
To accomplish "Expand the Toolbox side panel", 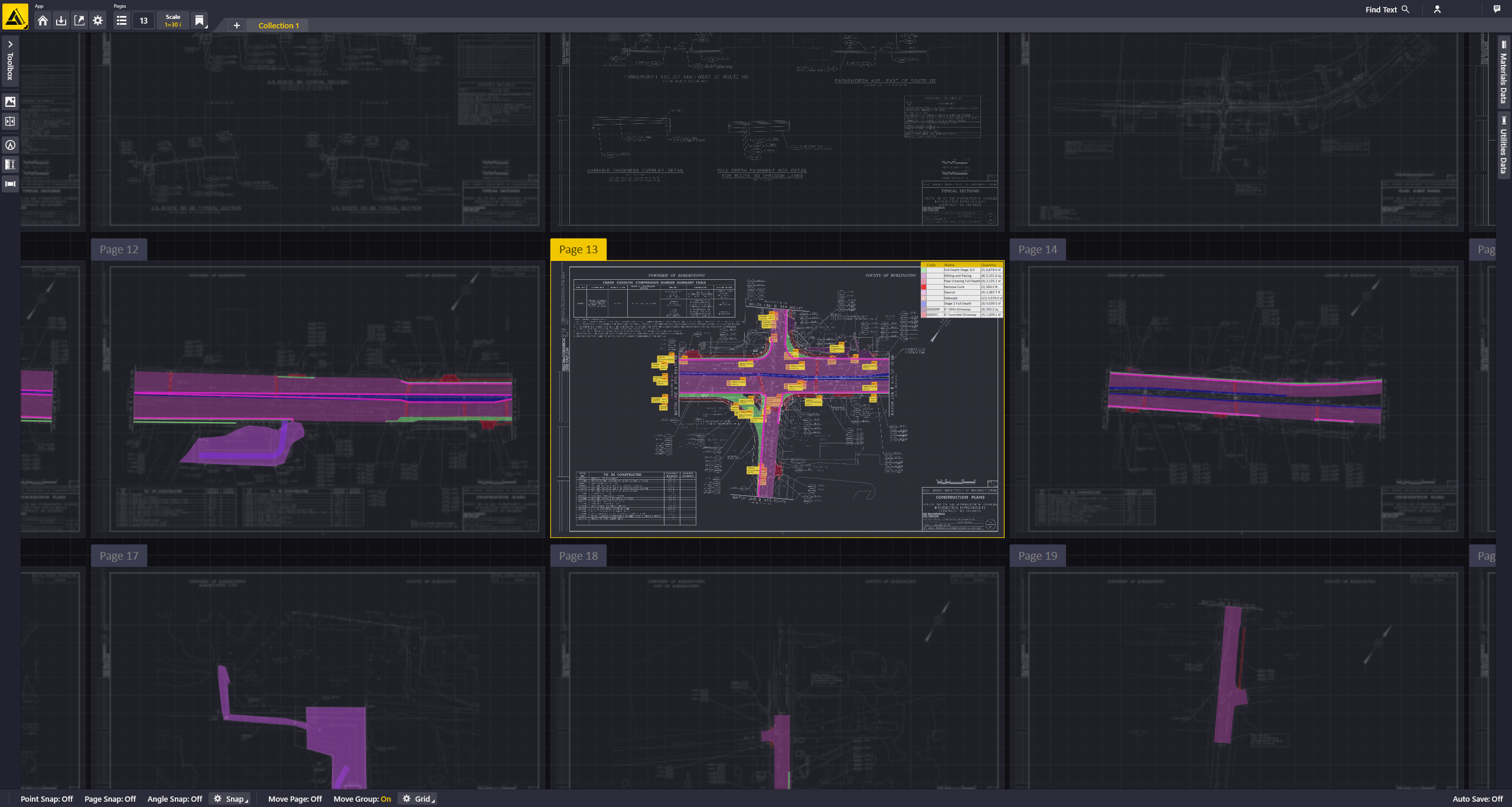I will [10, 62].
